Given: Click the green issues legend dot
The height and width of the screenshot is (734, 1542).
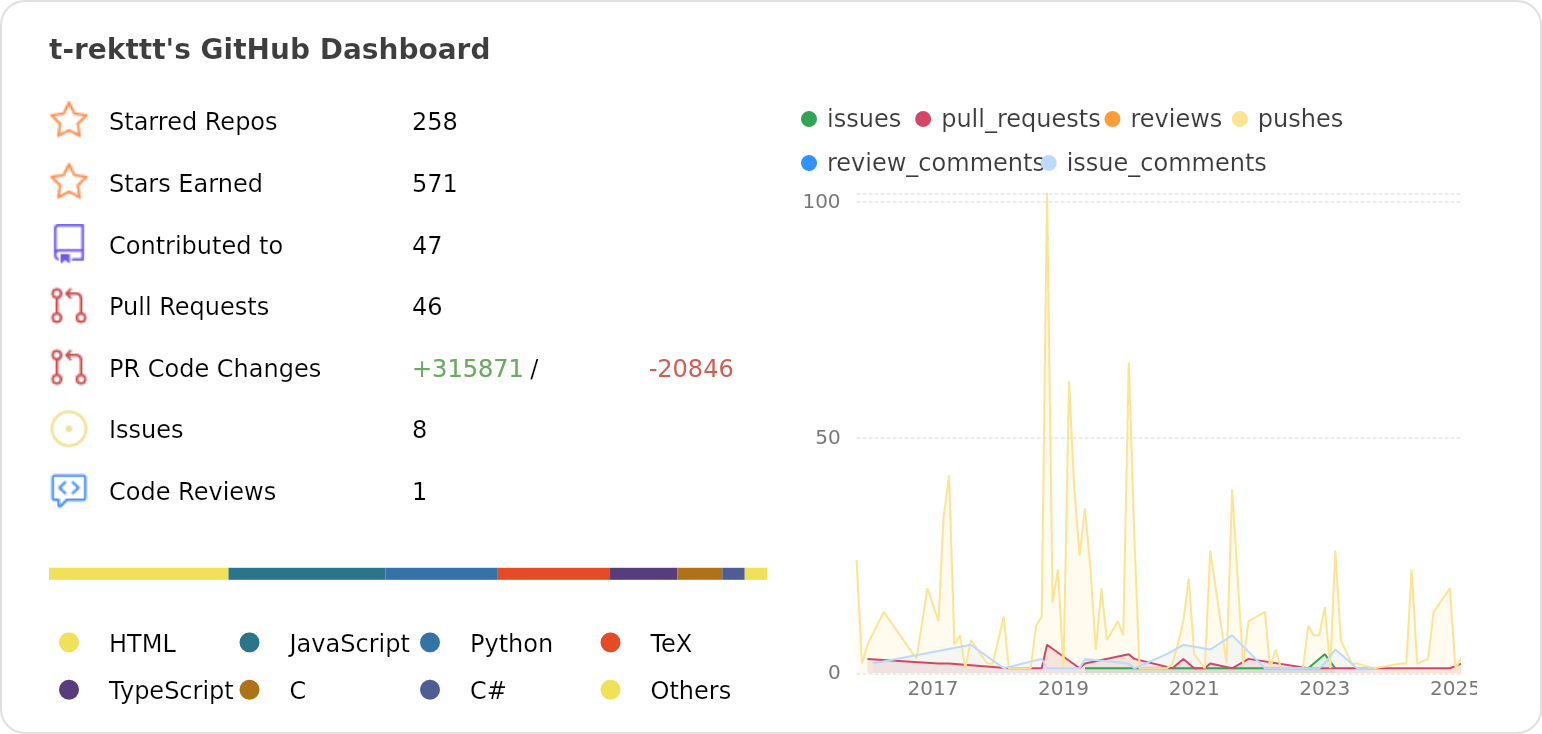Looking at the screenshot, I should tap(809, 119).
